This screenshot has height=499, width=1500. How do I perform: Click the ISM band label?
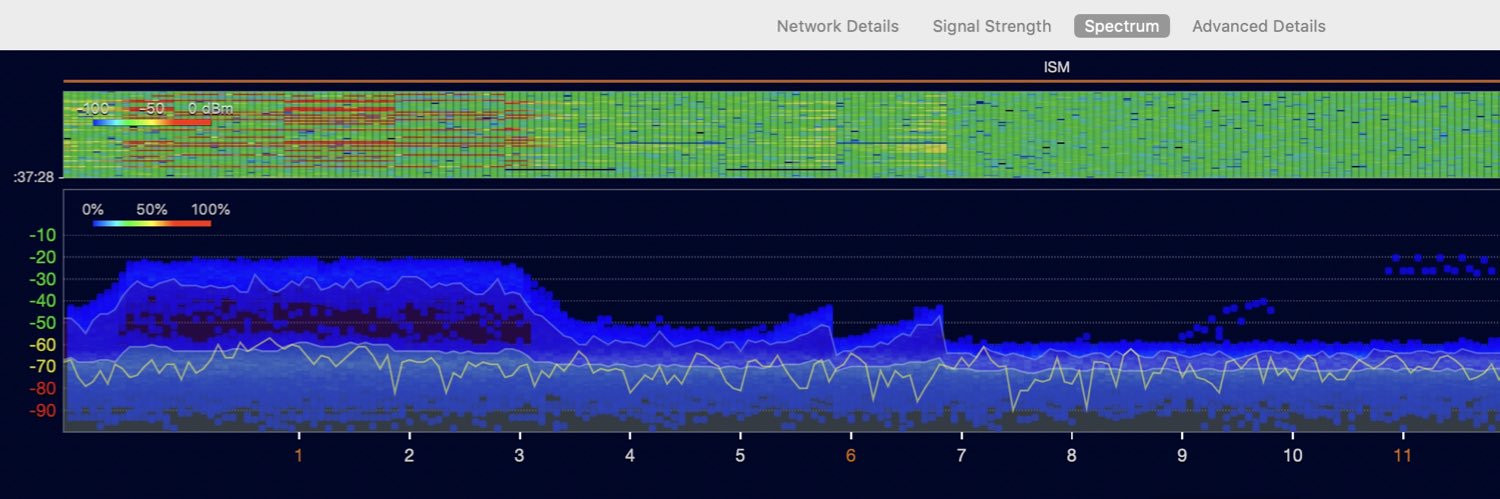pos(1056,67)
